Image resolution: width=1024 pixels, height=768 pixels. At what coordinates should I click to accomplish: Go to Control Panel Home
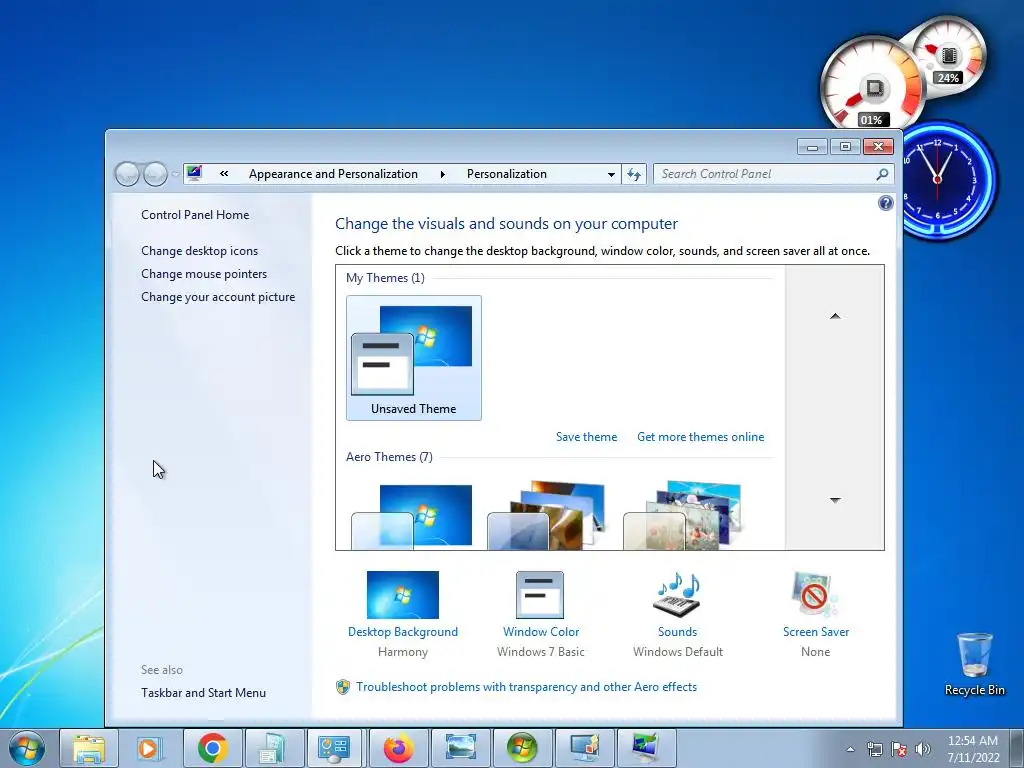point(195,215)
